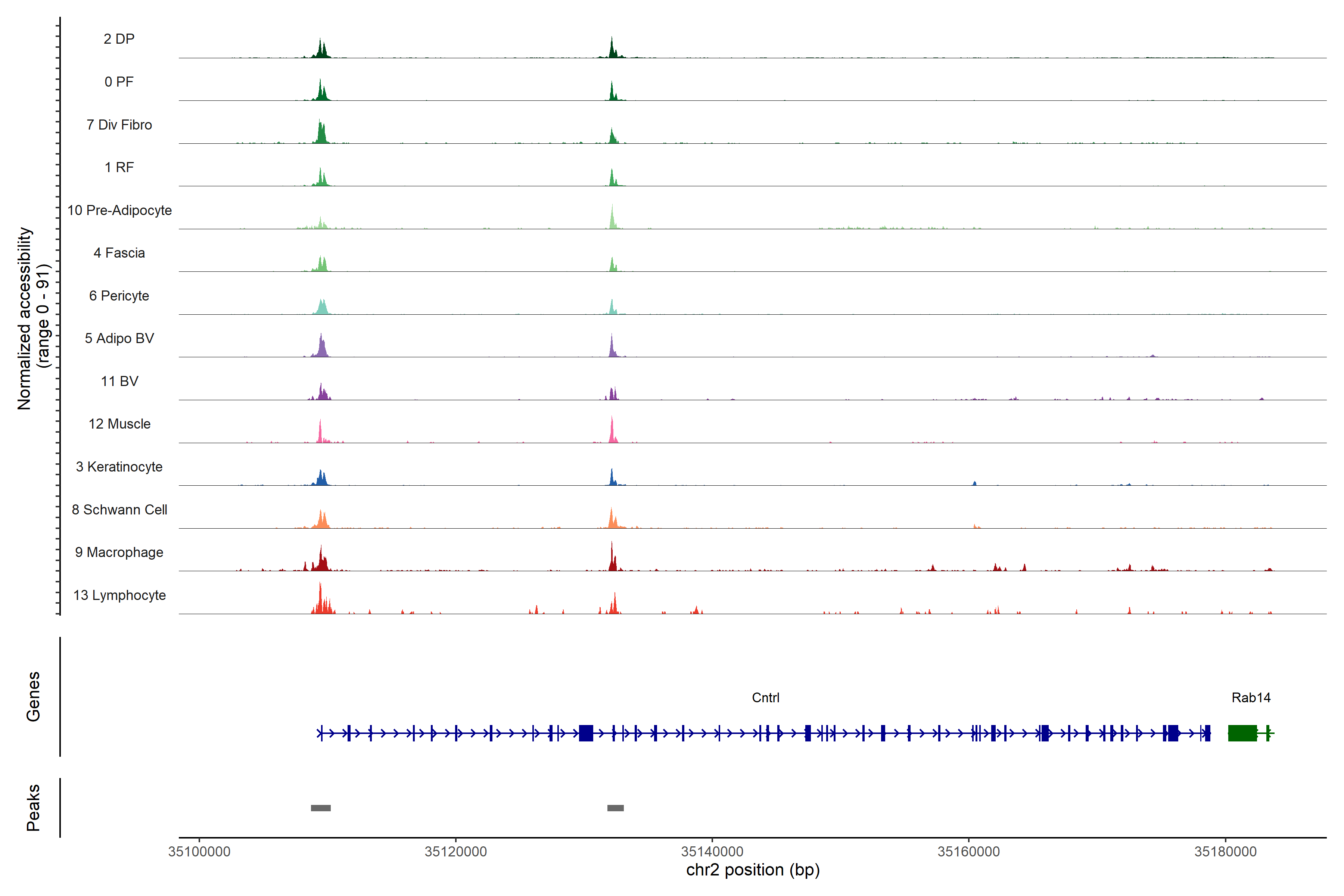Viewport: 1344px width, 896px height.
Task: Click the 12 Muscle track label
Action: click(119, 424)
